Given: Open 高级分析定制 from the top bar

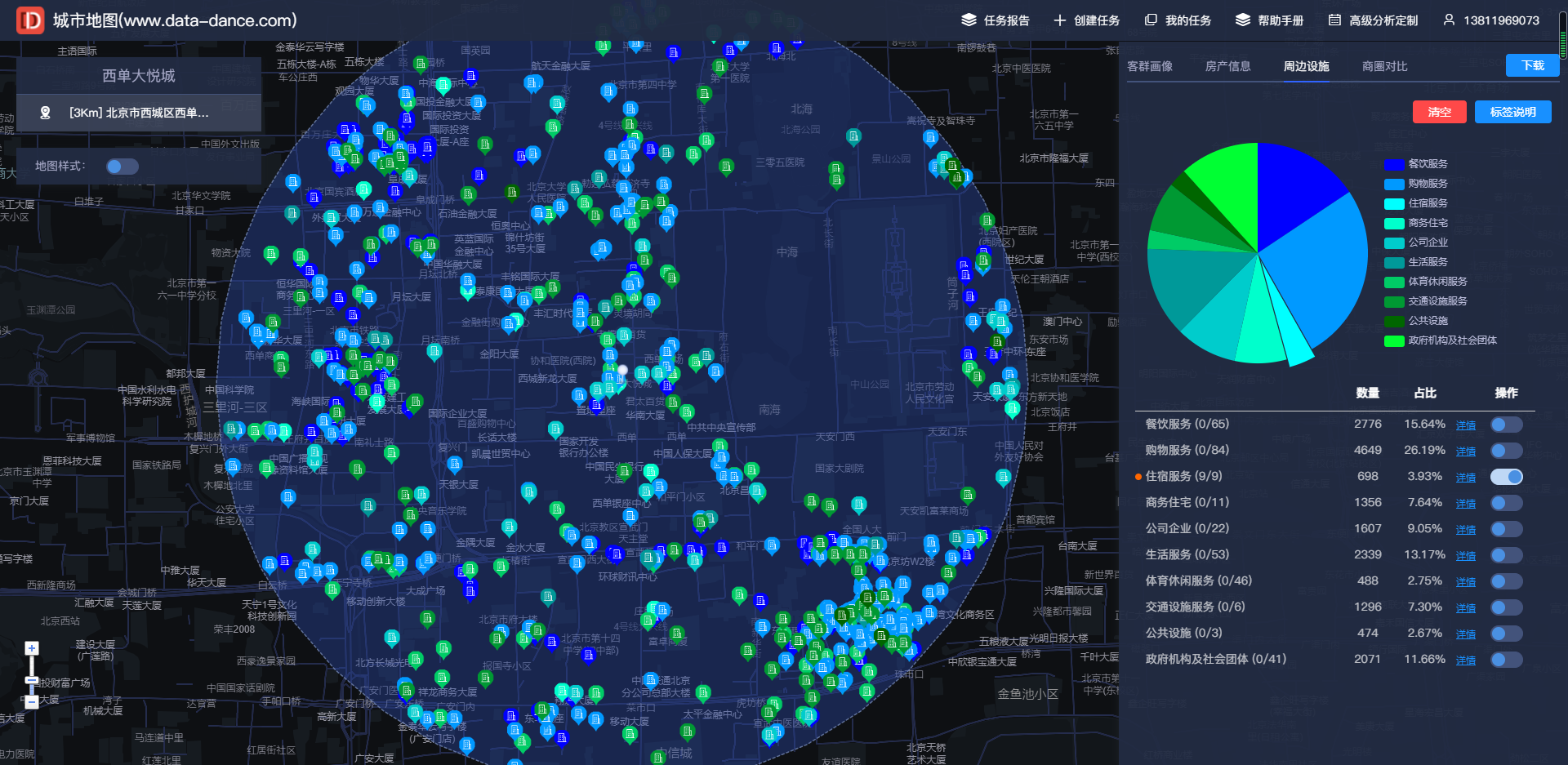Looking at the screenshot, I should click(1373, 20).
